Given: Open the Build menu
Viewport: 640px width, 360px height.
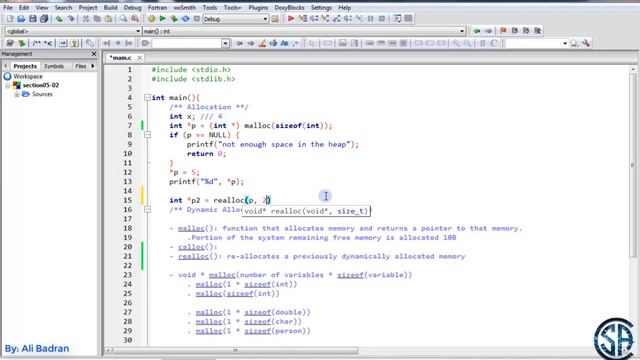Looking at the screenshot, I should click(x=110, y=7).
